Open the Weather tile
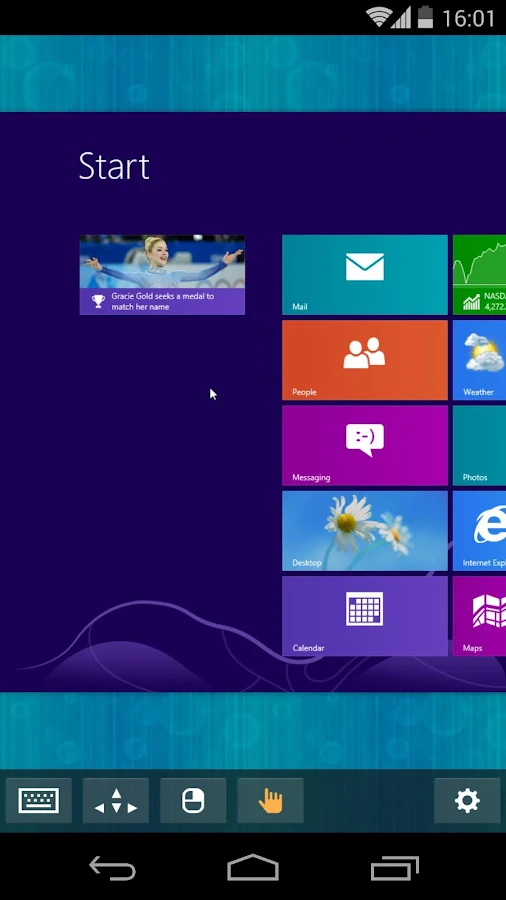 [x=480, y=360]
